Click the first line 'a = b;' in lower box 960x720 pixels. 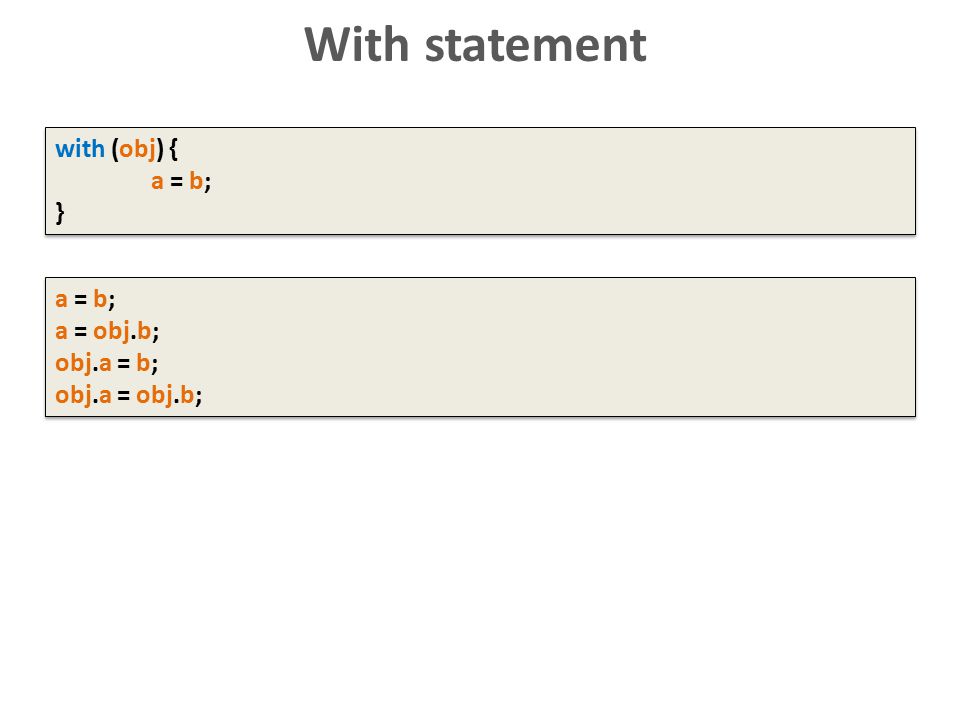tap(85, 299)
